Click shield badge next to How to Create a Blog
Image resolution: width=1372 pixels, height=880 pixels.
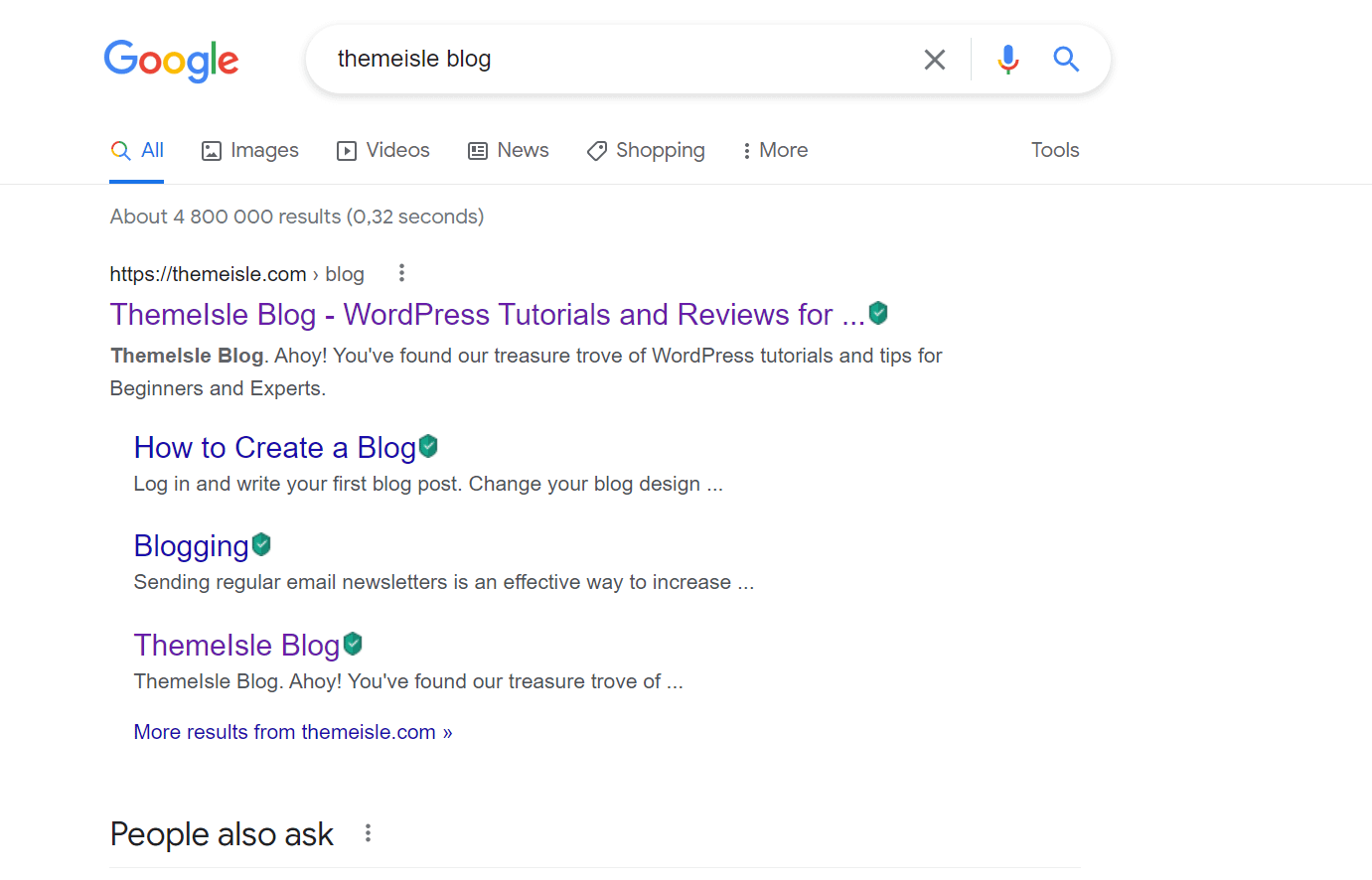click(428, 447)
